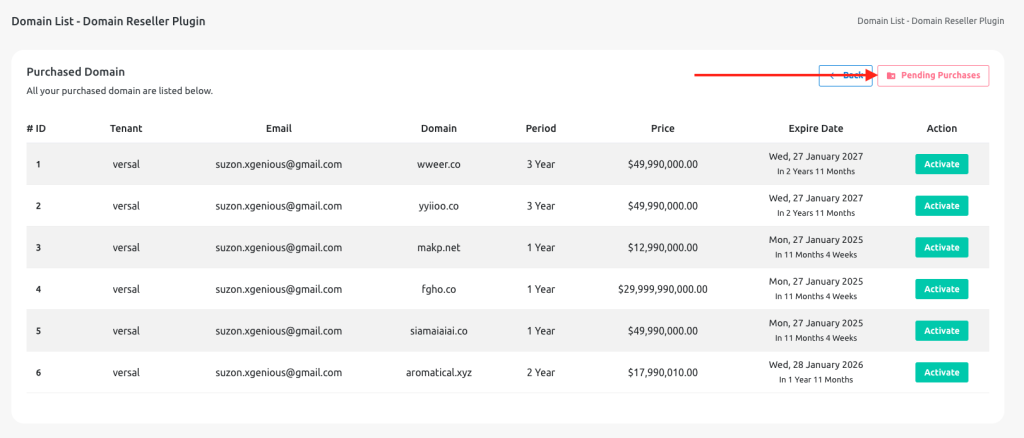
Task: Click the email in the aromatical.xyz row
Action: point(279,373)
